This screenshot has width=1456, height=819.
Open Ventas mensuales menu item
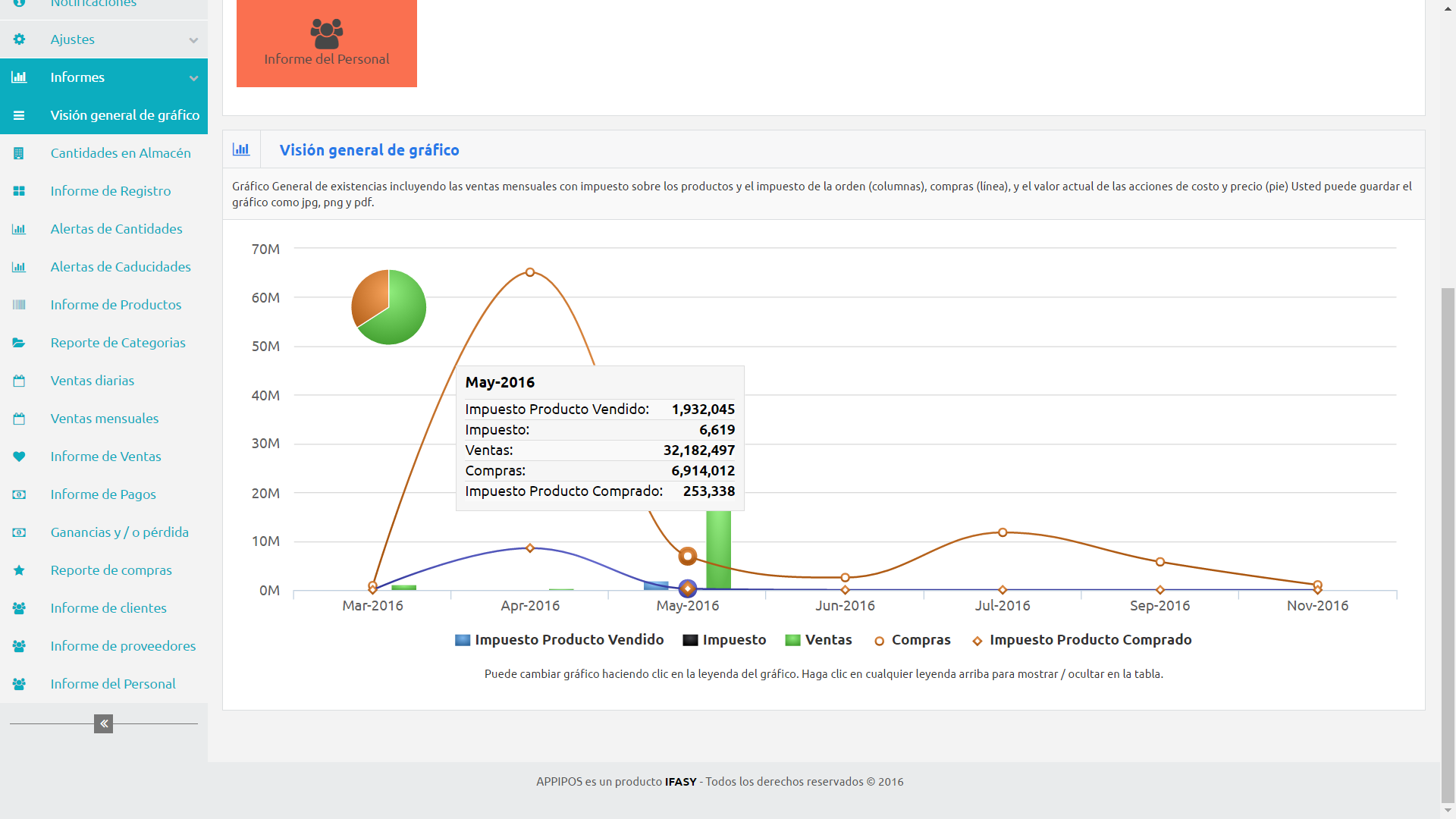point(105,419)
